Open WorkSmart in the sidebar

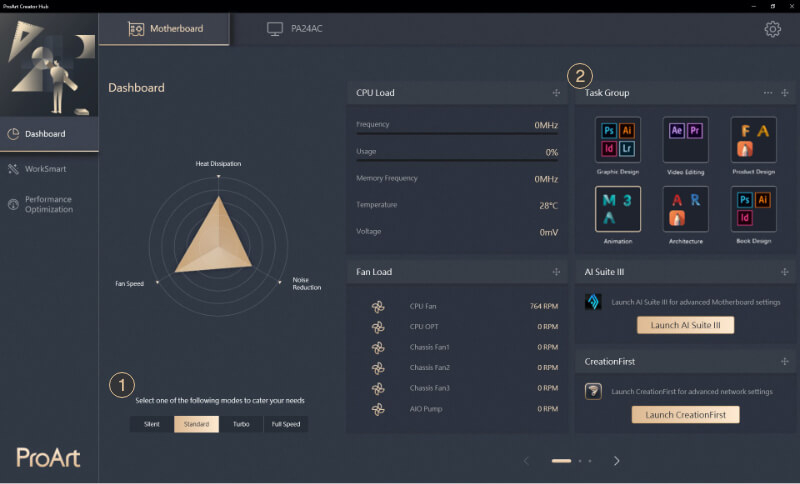click(x=44, y=169)
